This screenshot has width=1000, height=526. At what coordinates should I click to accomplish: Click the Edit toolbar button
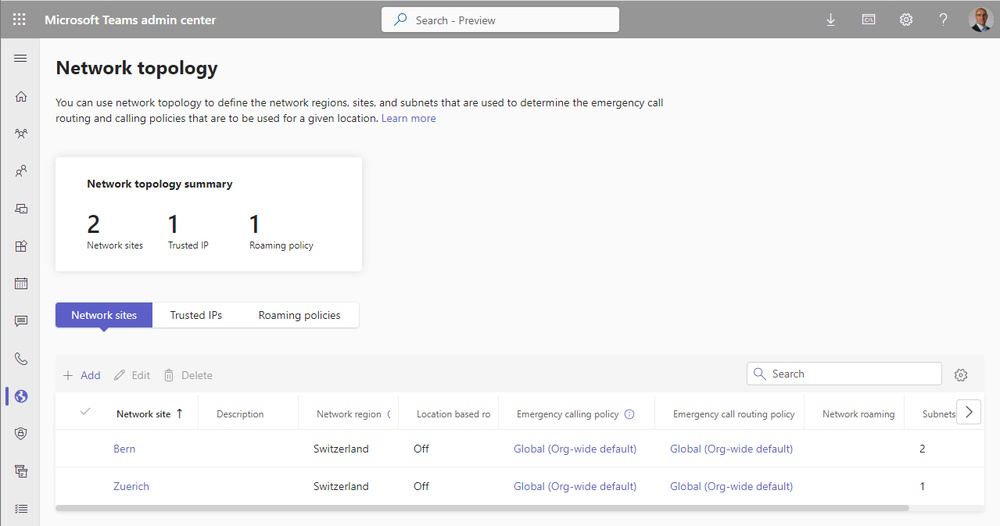[x=132, y=376]
